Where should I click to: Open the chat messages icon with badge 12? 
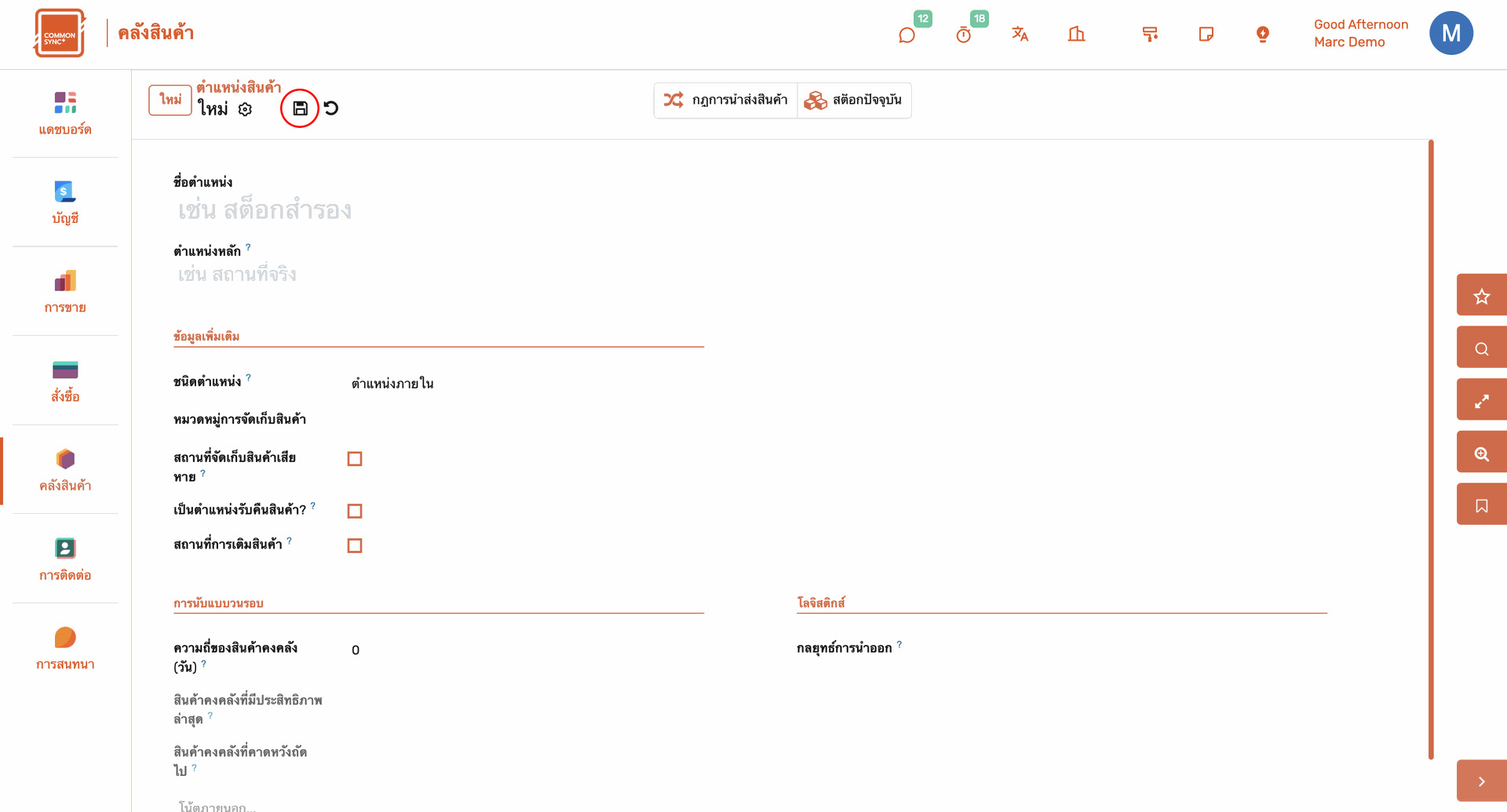[x=907, y=35]
